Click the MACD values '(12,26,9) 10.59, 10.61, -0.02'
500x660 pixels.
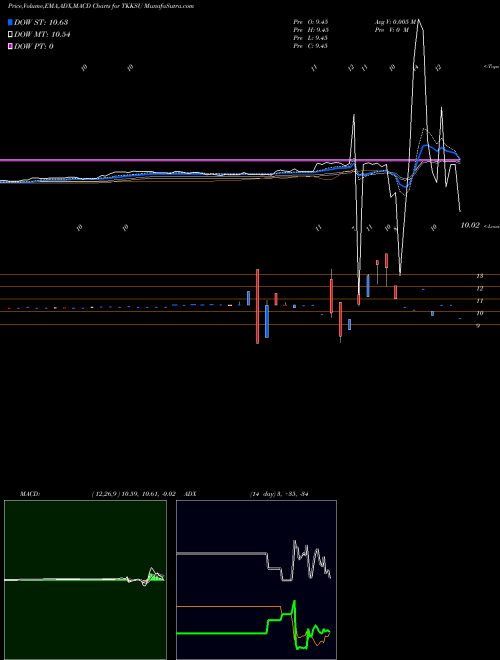[x=133, y=494]
